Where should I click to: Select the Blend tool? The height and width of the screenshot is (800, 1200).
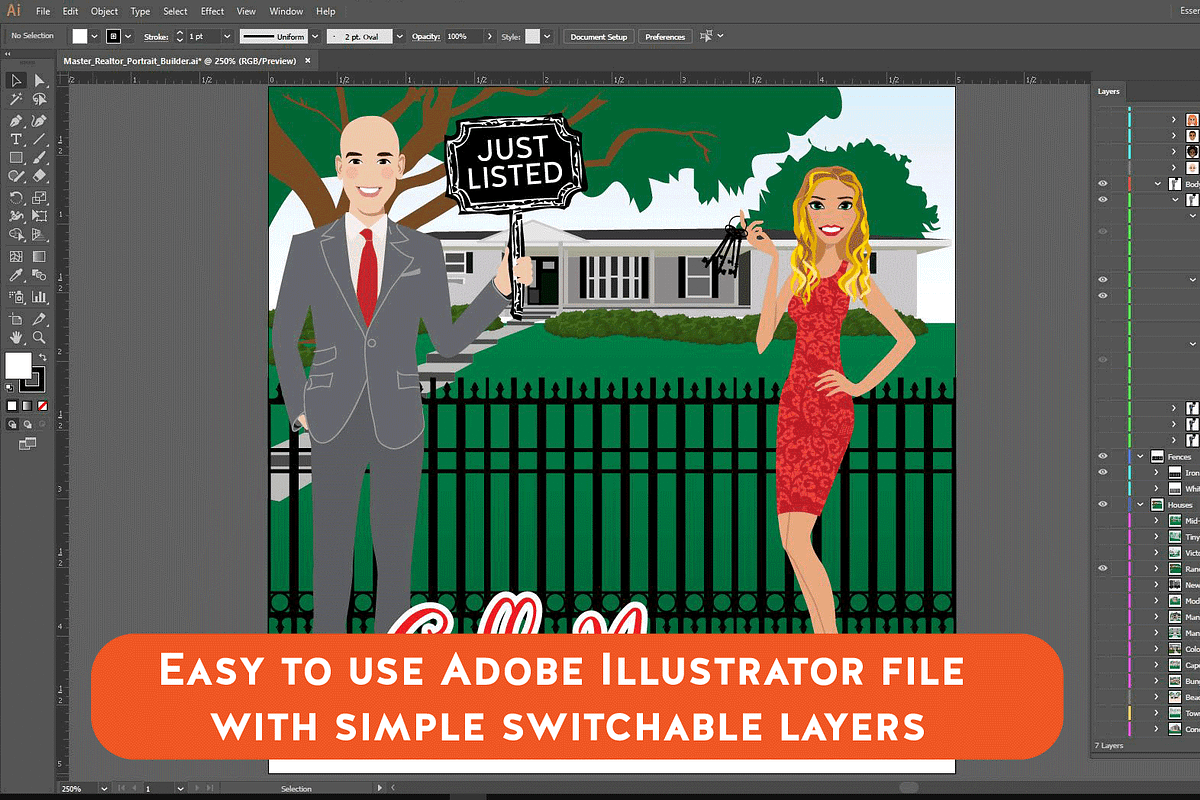[x=40, y=275]
